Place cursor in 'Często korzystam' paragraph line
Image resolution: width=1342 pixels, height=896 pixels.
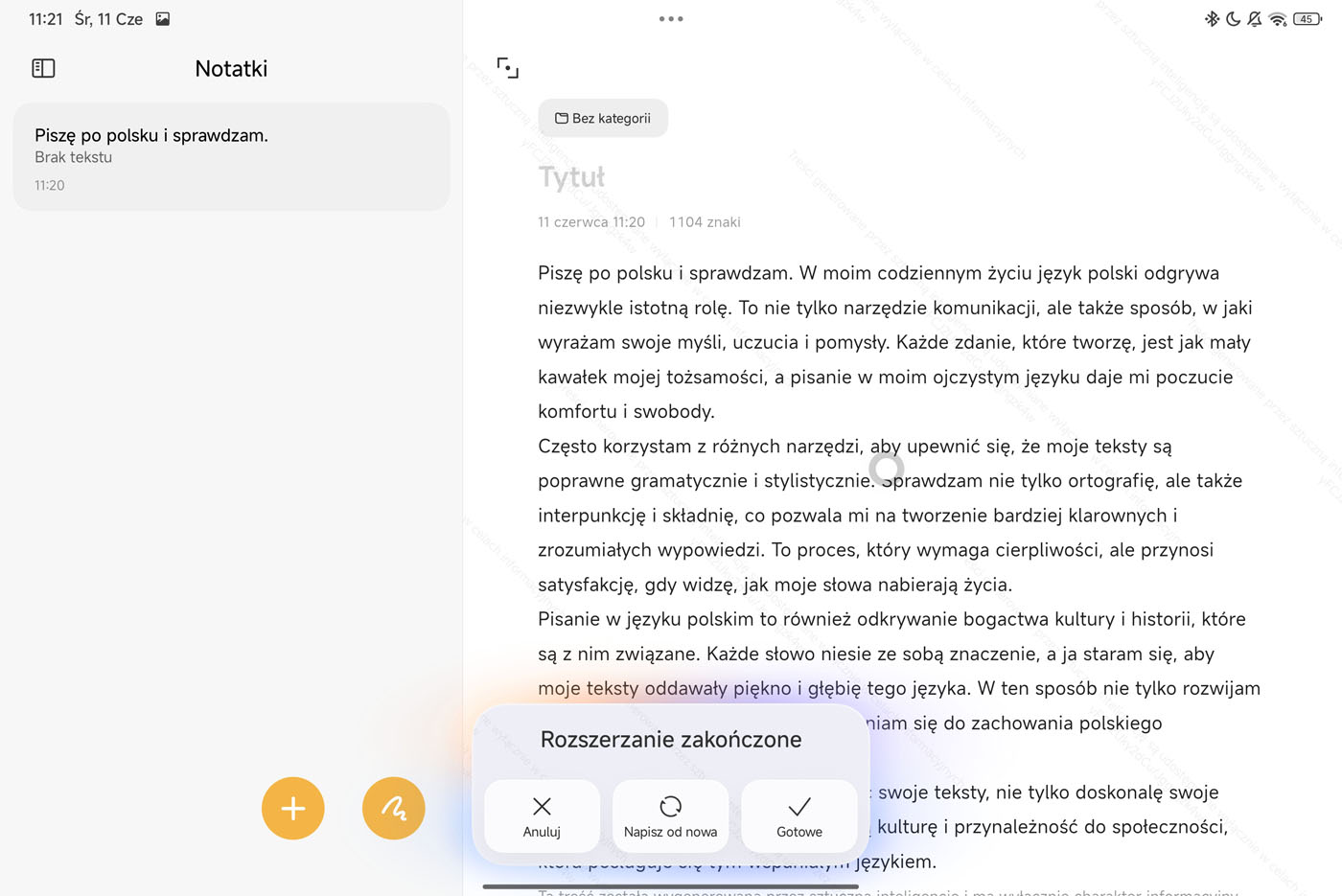[x=855, y=446]
